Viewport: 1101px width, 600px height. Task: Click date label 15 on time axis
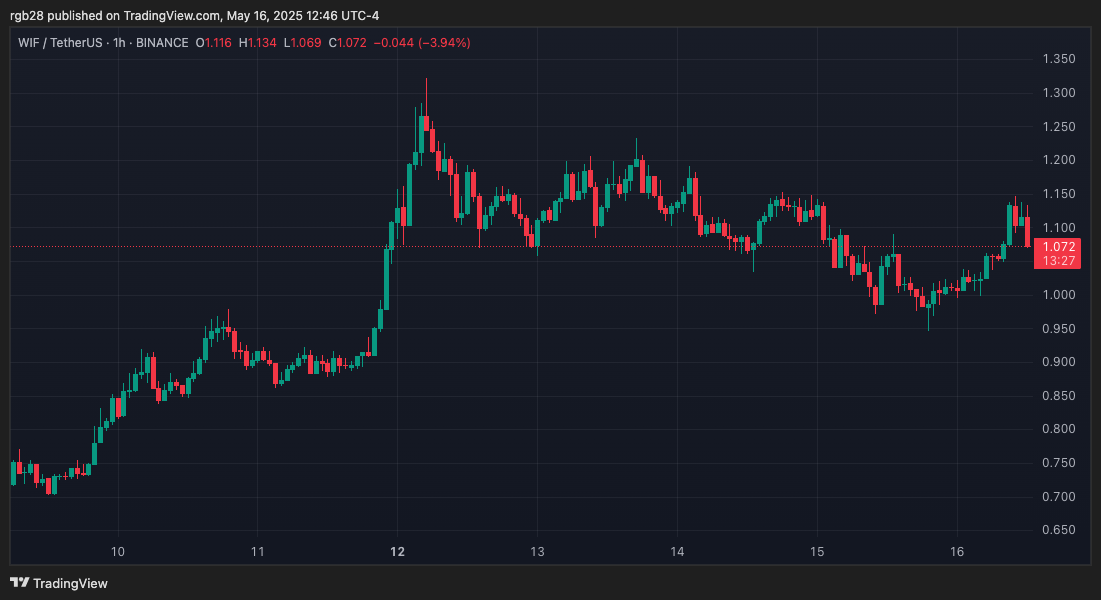817,552
